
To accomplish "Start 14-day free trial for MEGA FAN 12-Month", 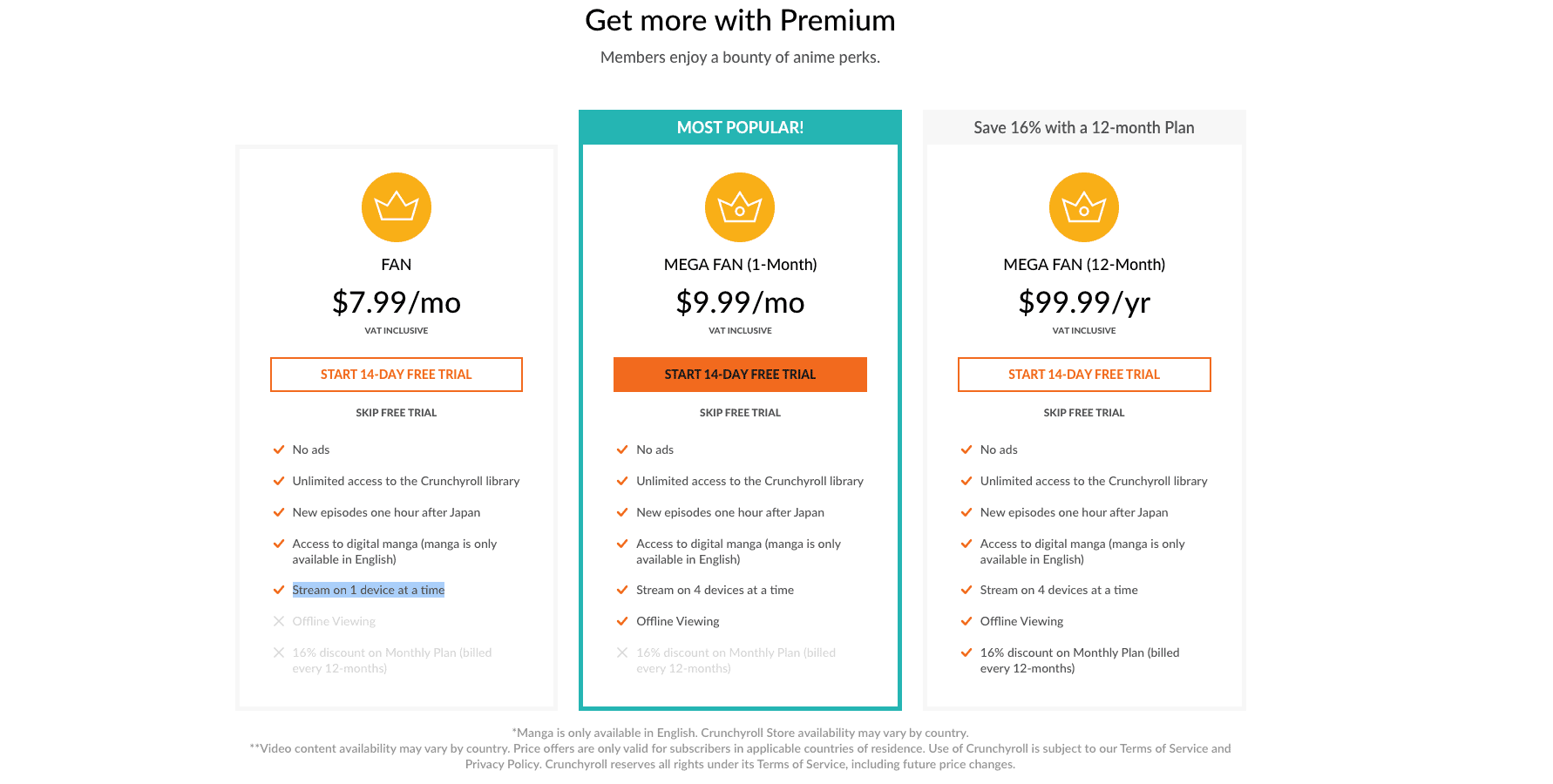I will coord(1084,375).
